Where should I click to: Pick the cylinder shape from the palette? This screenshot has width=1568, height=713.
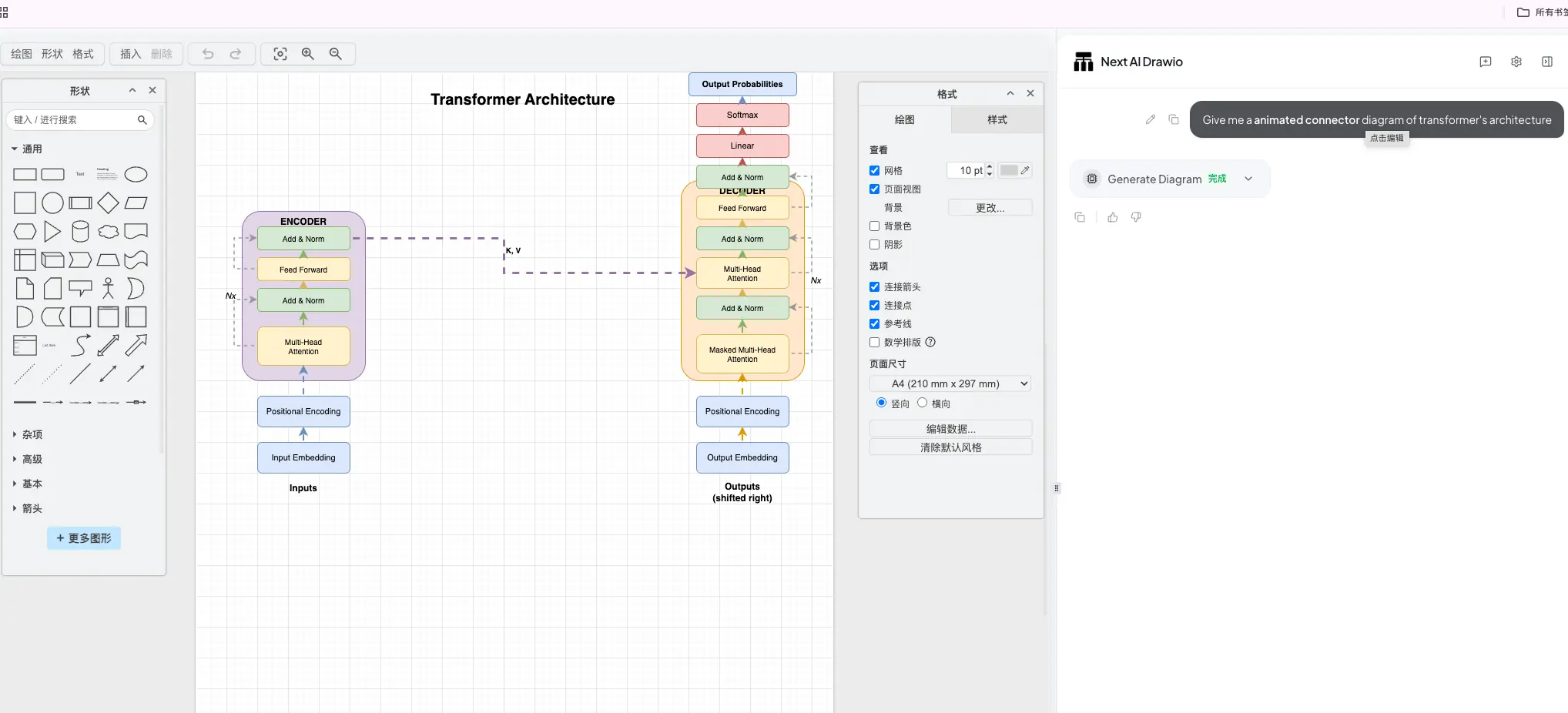tap(80, 231)
